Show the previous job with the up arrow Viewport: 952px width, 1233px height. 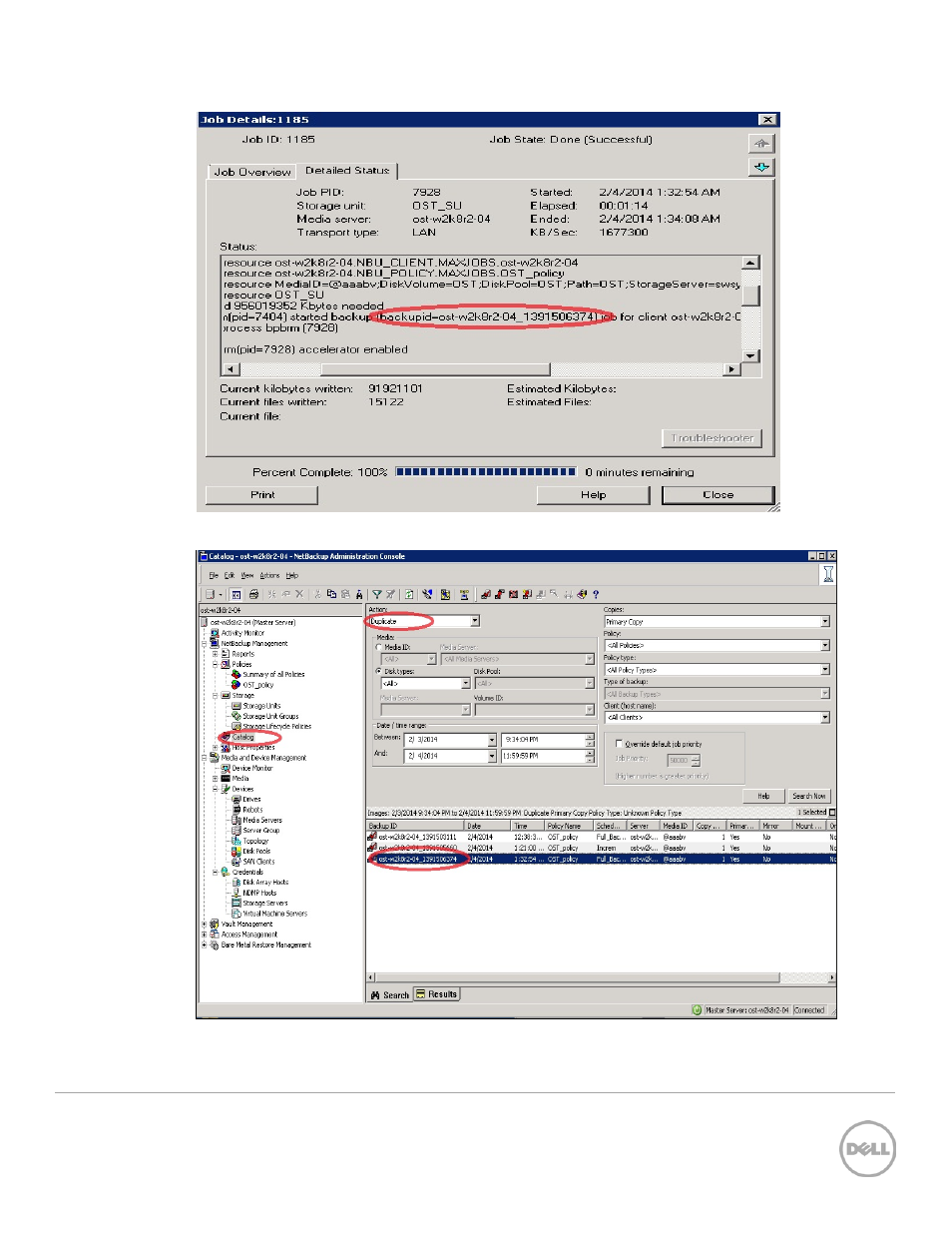[761, 143]
